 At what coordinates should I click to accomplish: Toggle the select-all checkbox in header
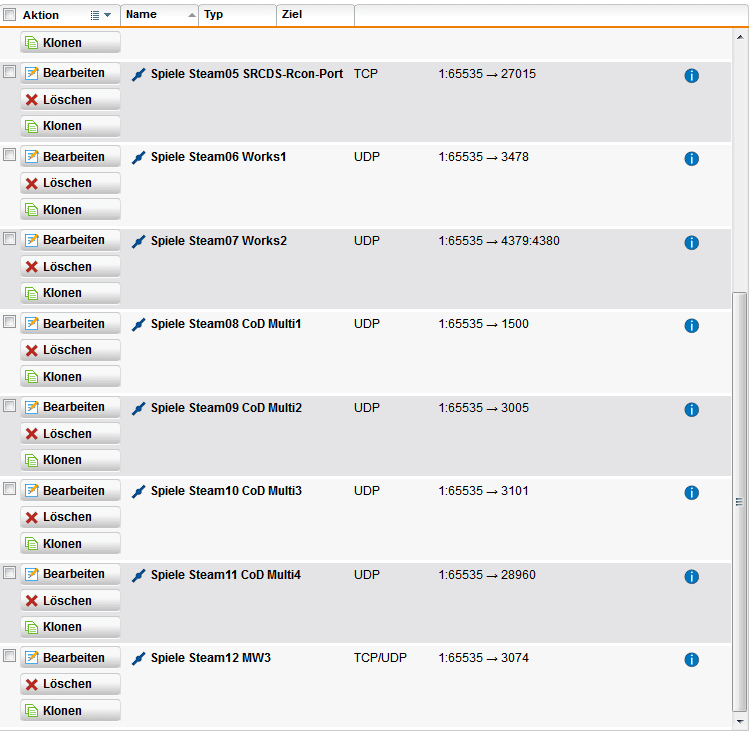point(10,15)
